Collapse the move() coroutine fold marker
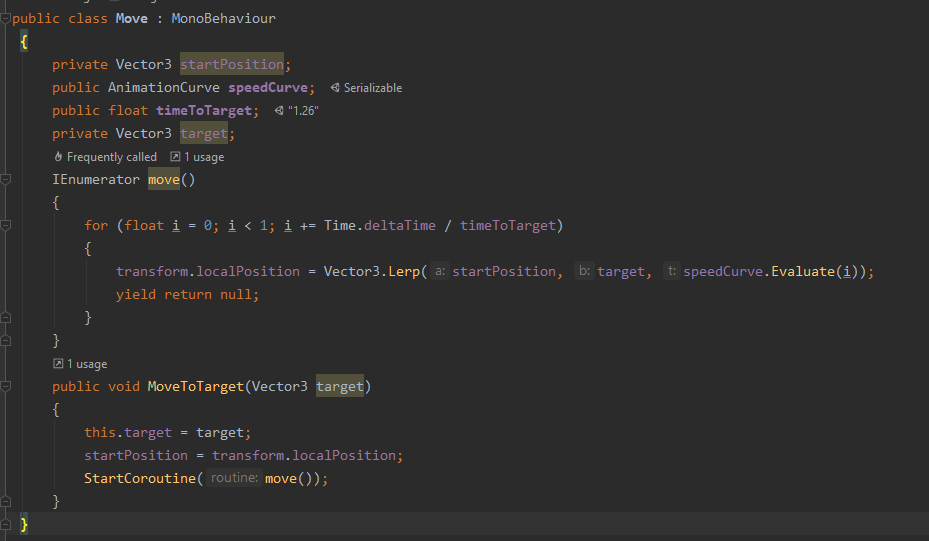The height and width of the screenshot is (541, 929). click(5, 180)
